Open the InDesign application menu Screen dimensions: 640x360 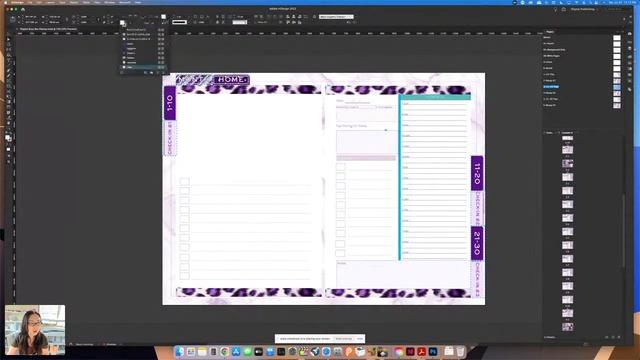tap(17, 2)
